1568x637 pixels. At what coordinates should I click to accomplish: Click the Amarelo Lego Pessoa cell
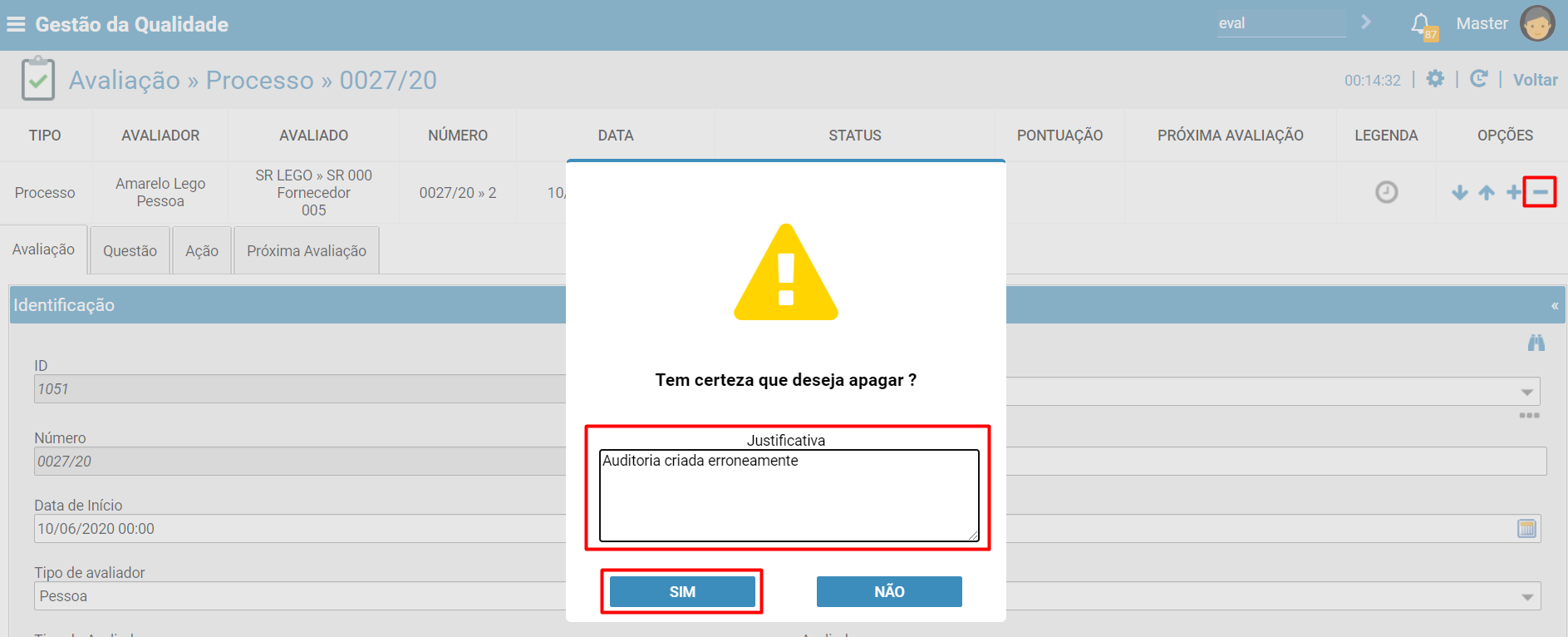[160, 192]
